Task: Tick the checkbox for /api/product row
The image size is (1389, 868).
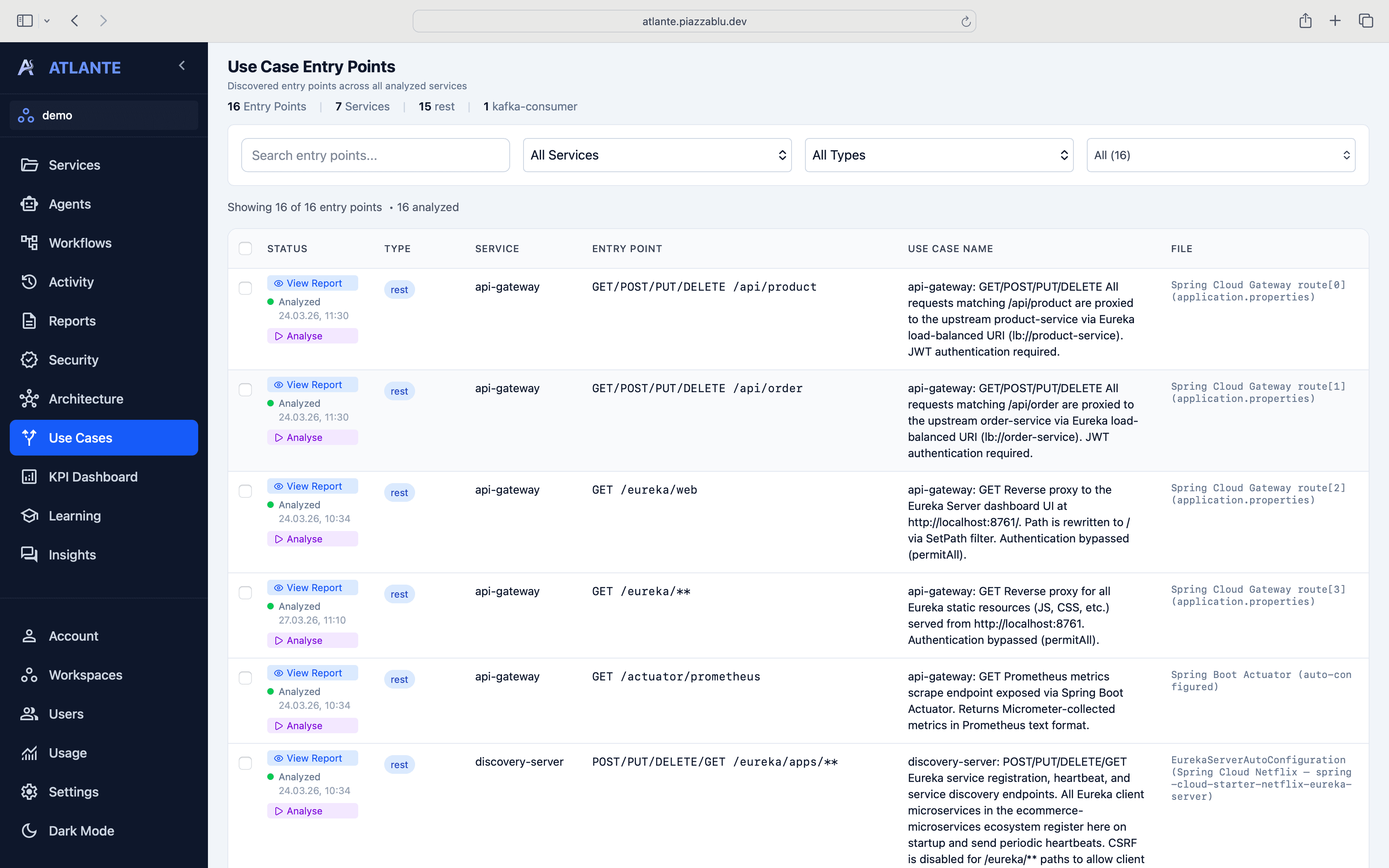Action: 245,287
